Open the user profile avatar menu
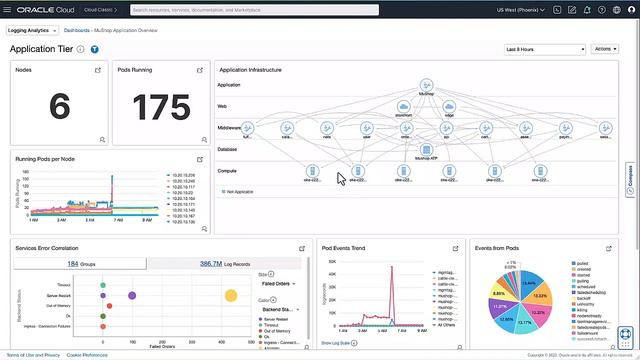Viewport: 640px width, 360px height. [x=631, y=10]
